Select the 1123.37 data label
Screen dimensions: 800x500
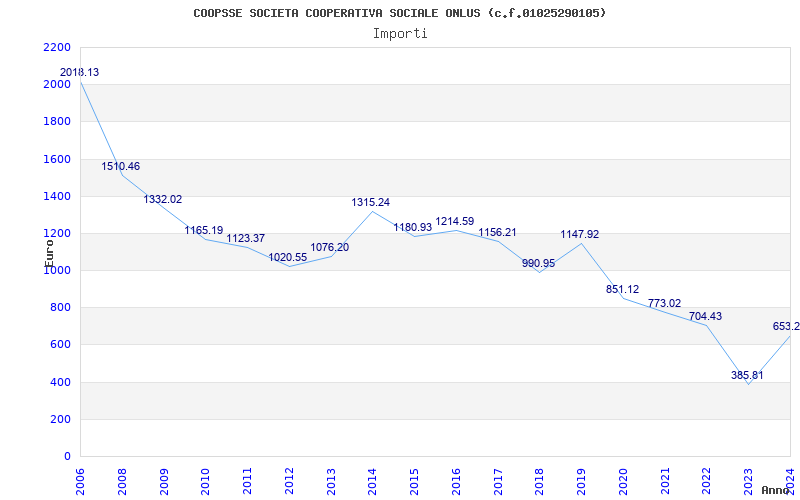(246, 238)
